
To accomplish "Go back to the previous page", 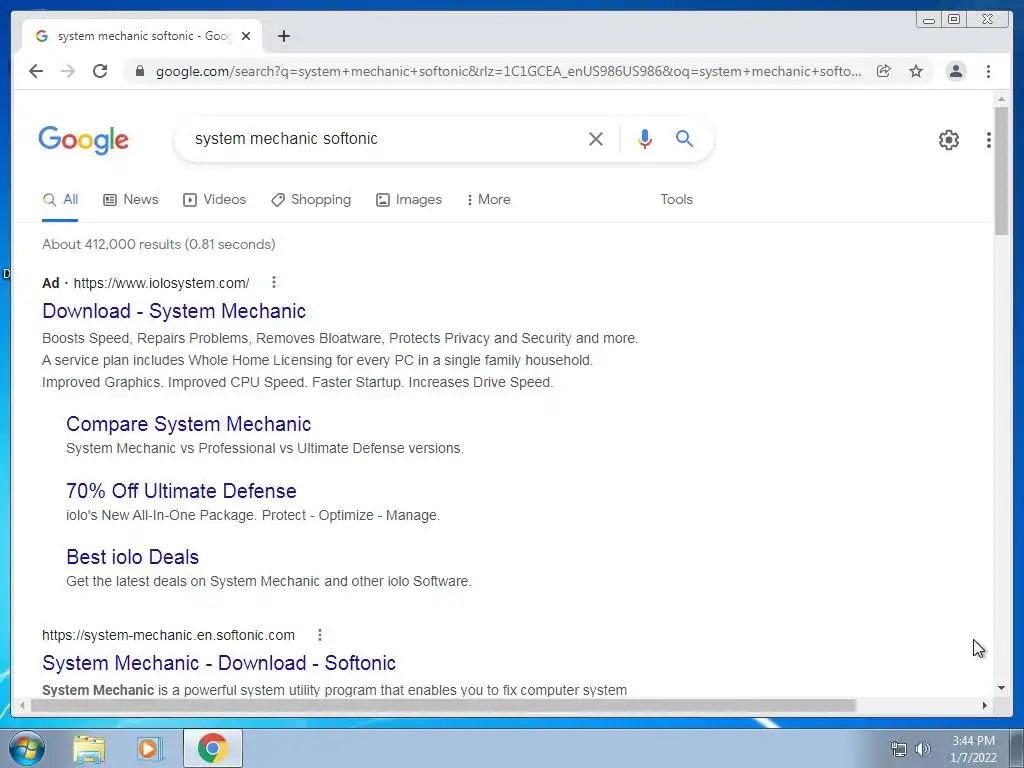I will point(36,71).
